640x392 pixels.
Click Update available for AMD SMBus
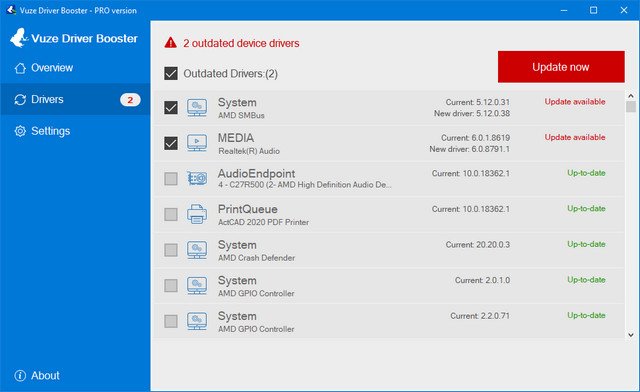(575, 102)
